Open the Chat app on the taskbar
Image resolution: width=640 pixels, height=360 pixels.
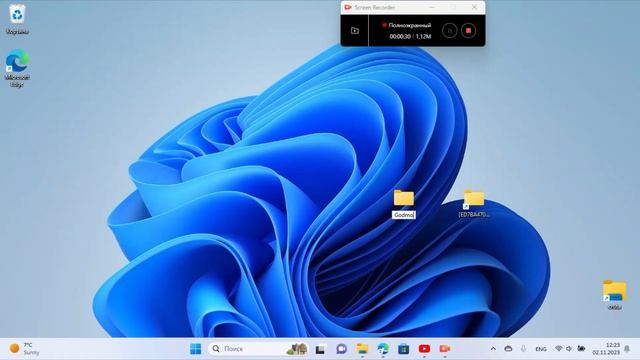(341, 349)
